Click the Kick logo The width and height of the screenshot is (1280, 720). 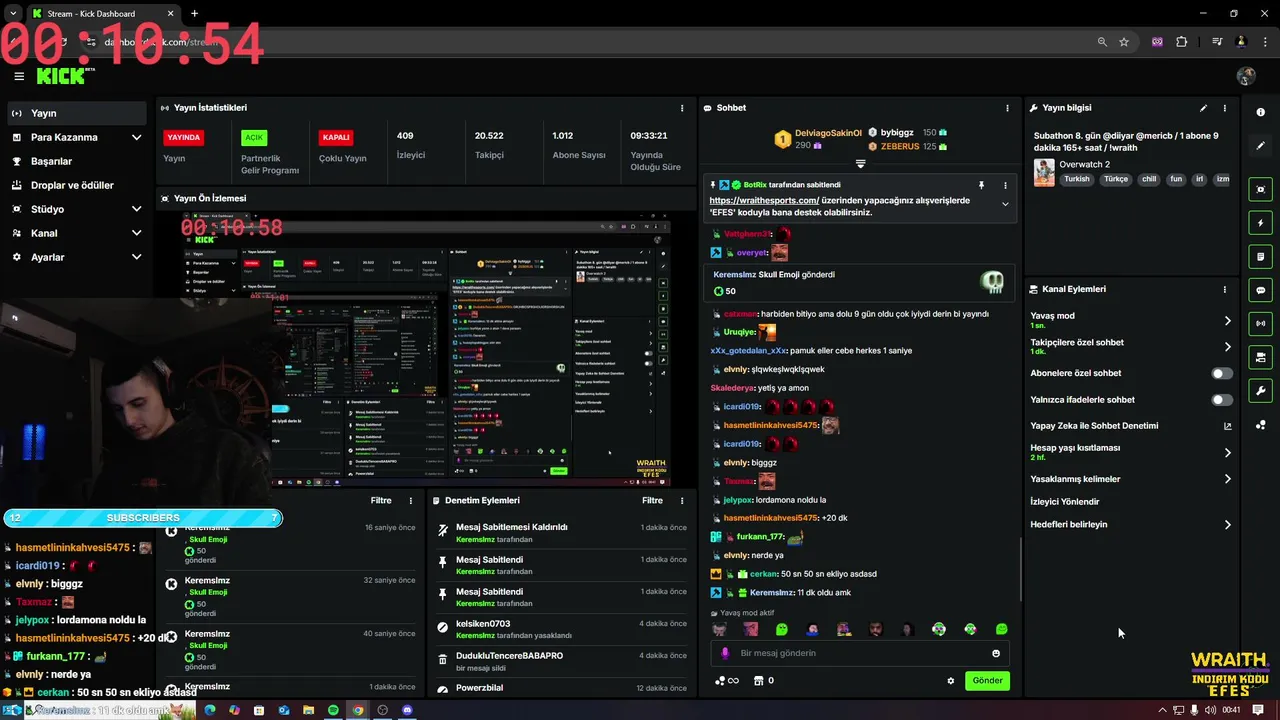[x=66, y=75]
